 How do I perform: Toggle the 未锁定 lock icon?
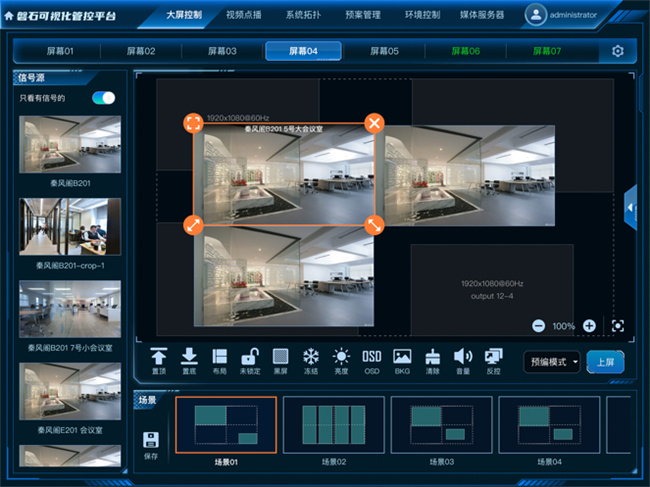coord(250,361)
